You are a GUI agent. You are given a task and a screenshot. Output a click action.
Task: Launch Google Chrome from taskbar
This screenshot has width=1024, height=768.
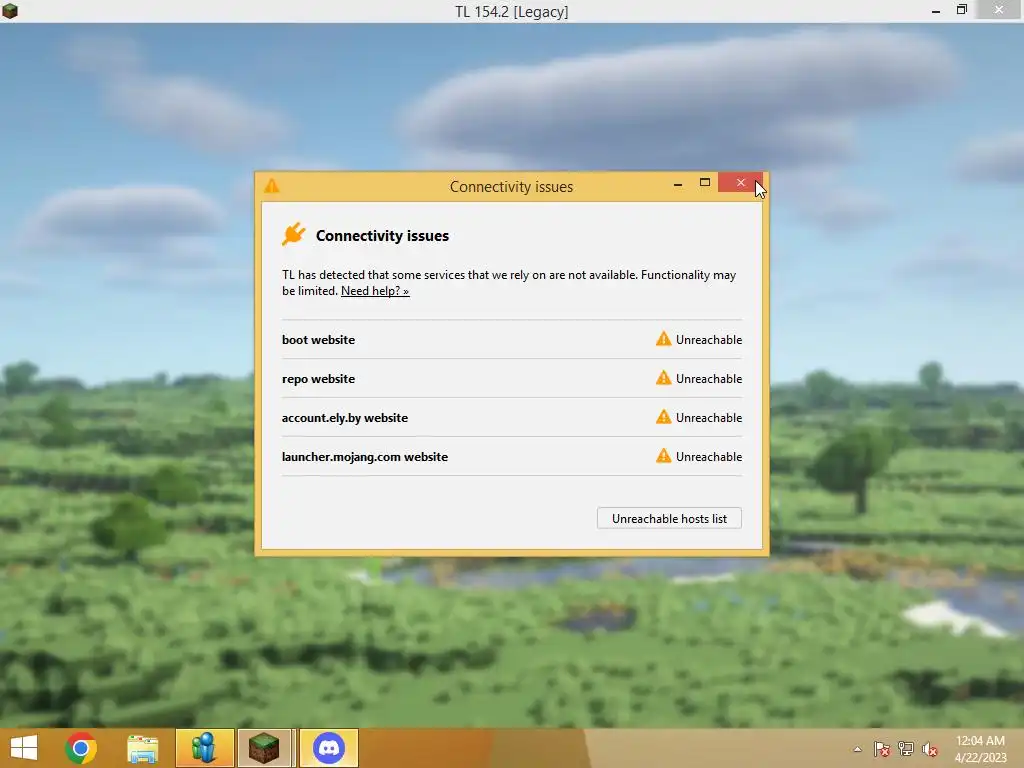tap(81, 748)
